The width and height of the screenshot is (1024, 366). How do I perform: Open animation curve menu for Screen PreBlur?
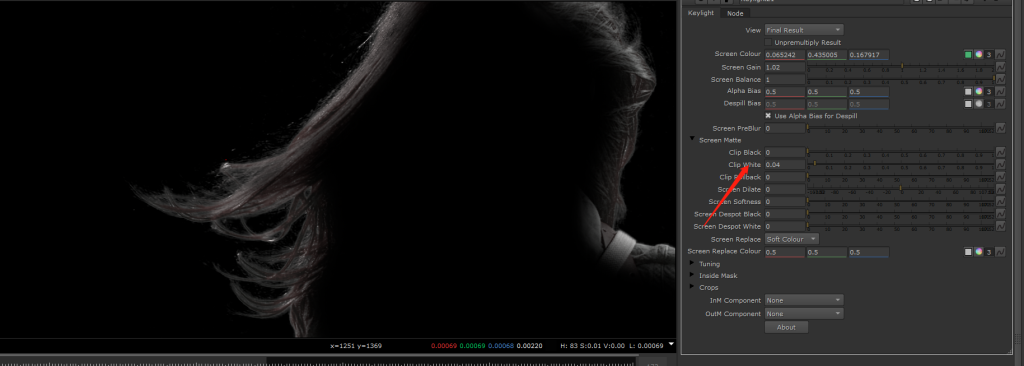click(x=1000, y=128)
